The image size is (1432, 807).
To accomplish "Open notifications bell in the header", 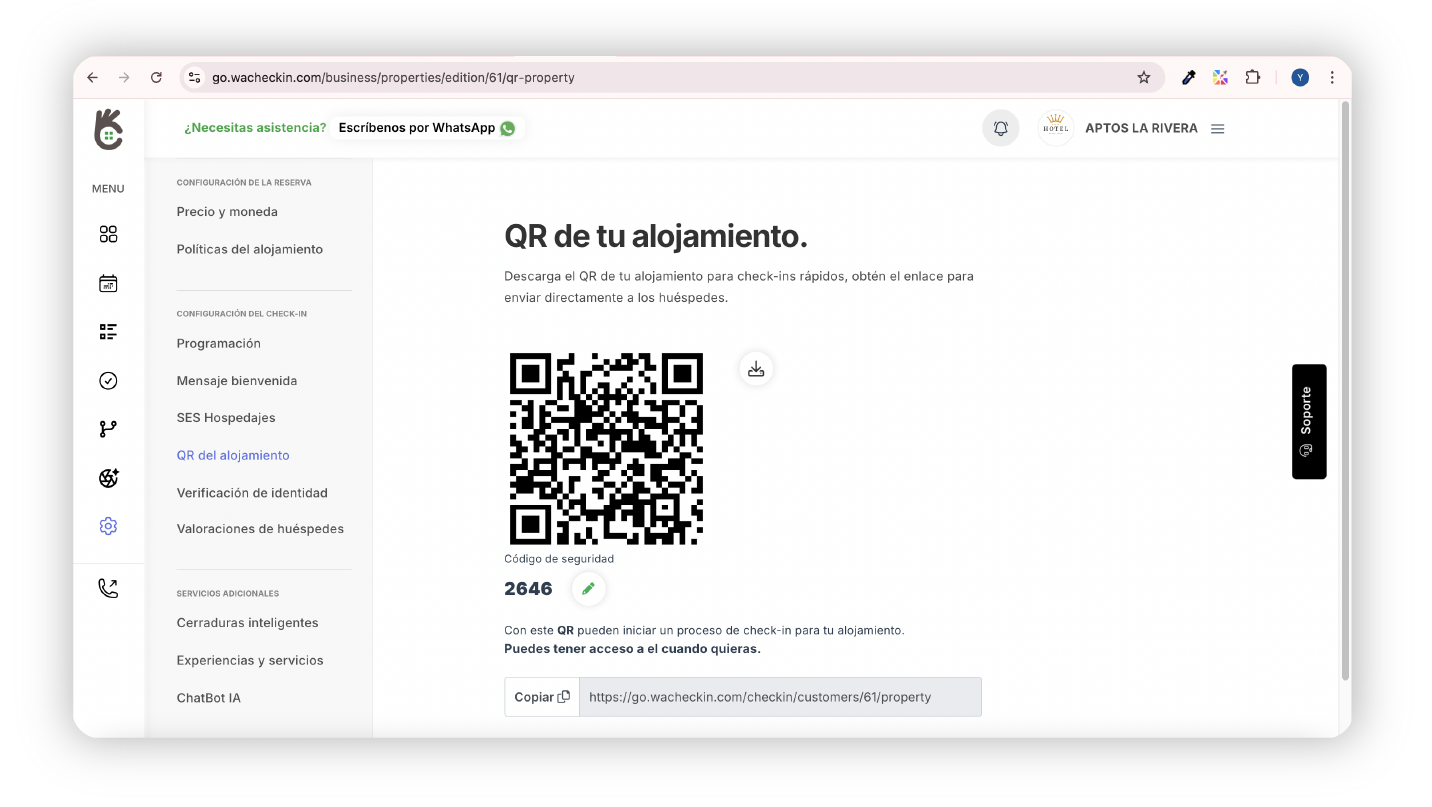I will [1000, 128].
